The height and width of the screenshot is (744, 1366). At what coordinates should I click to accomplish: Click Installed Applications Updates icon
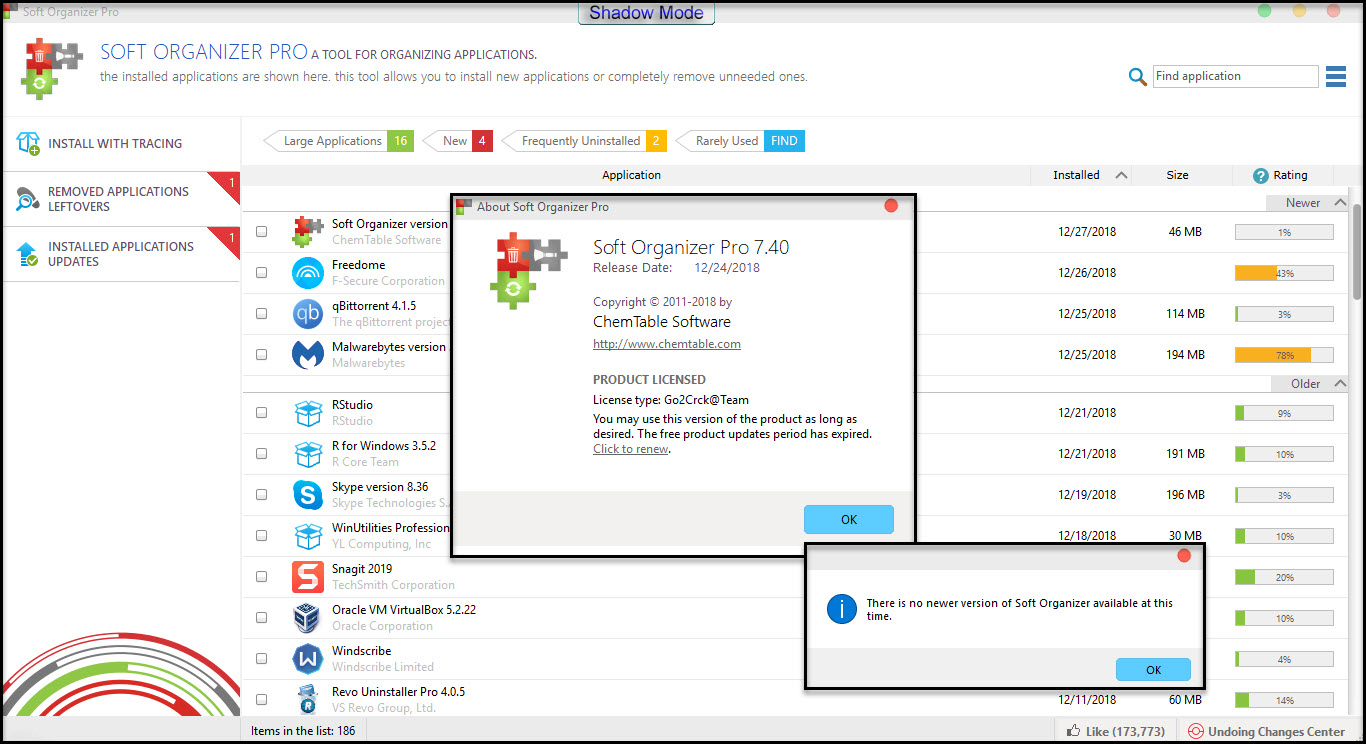pyautogui.click(x=28, y=254)
